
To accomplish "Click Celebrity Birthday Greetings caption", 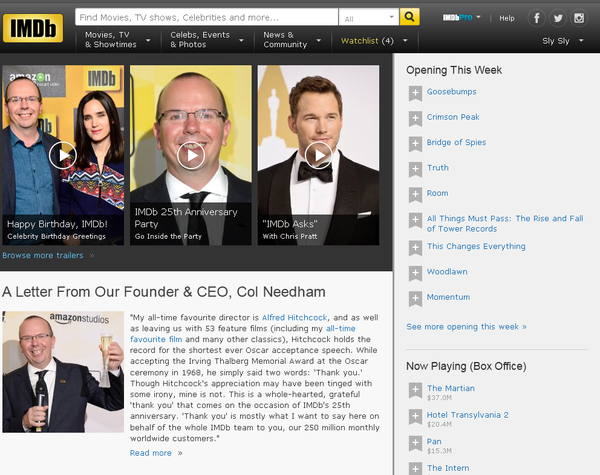I will coord(56,236).
